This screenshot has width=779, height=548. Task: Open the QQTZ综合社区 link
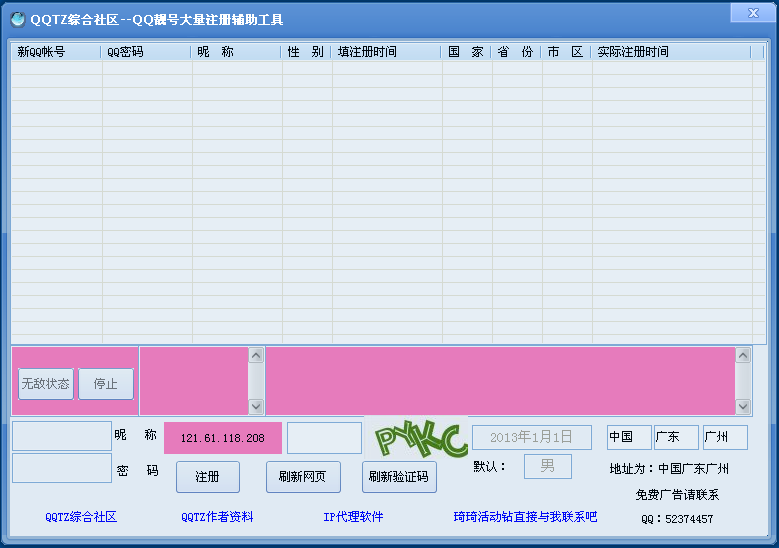(x=81, y=517)
